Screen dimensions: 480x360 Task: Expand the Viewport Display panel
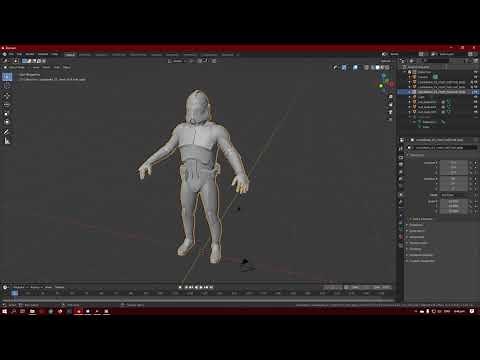click(x=420, y=255)
